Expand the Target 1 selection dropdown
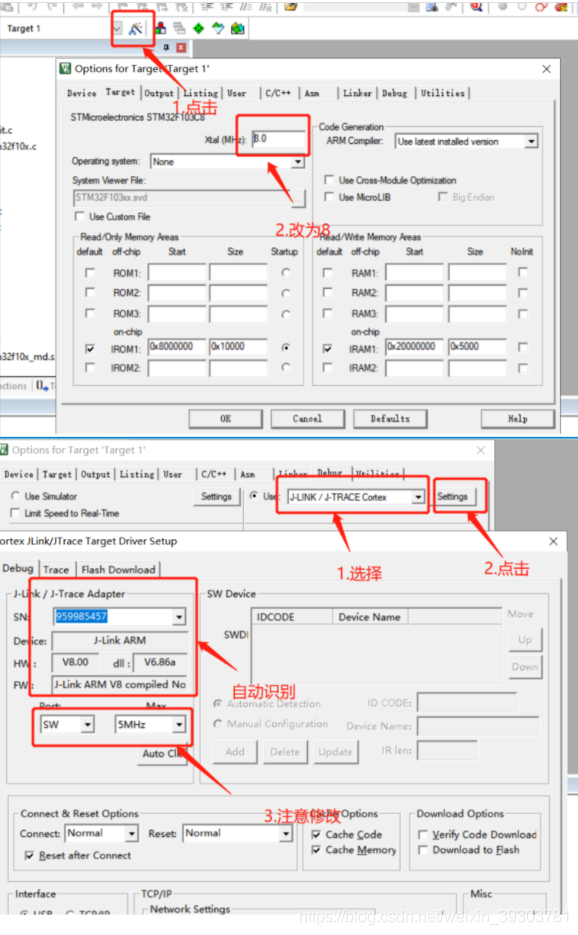Viewport: 578px width, 935px height. (118, 29)
